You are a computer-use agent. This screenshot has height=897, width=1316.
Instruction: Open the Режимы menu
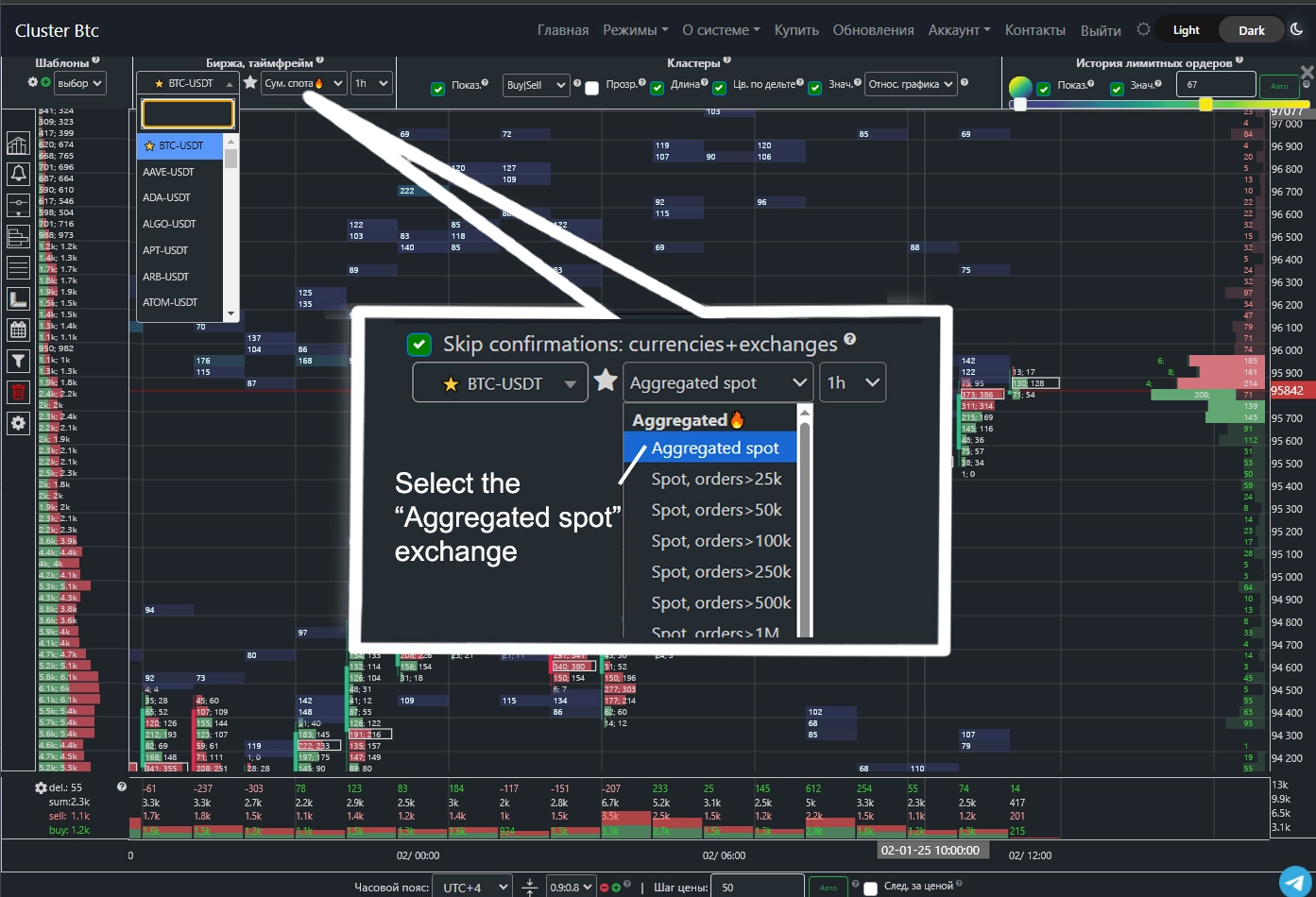coord(635,30)
